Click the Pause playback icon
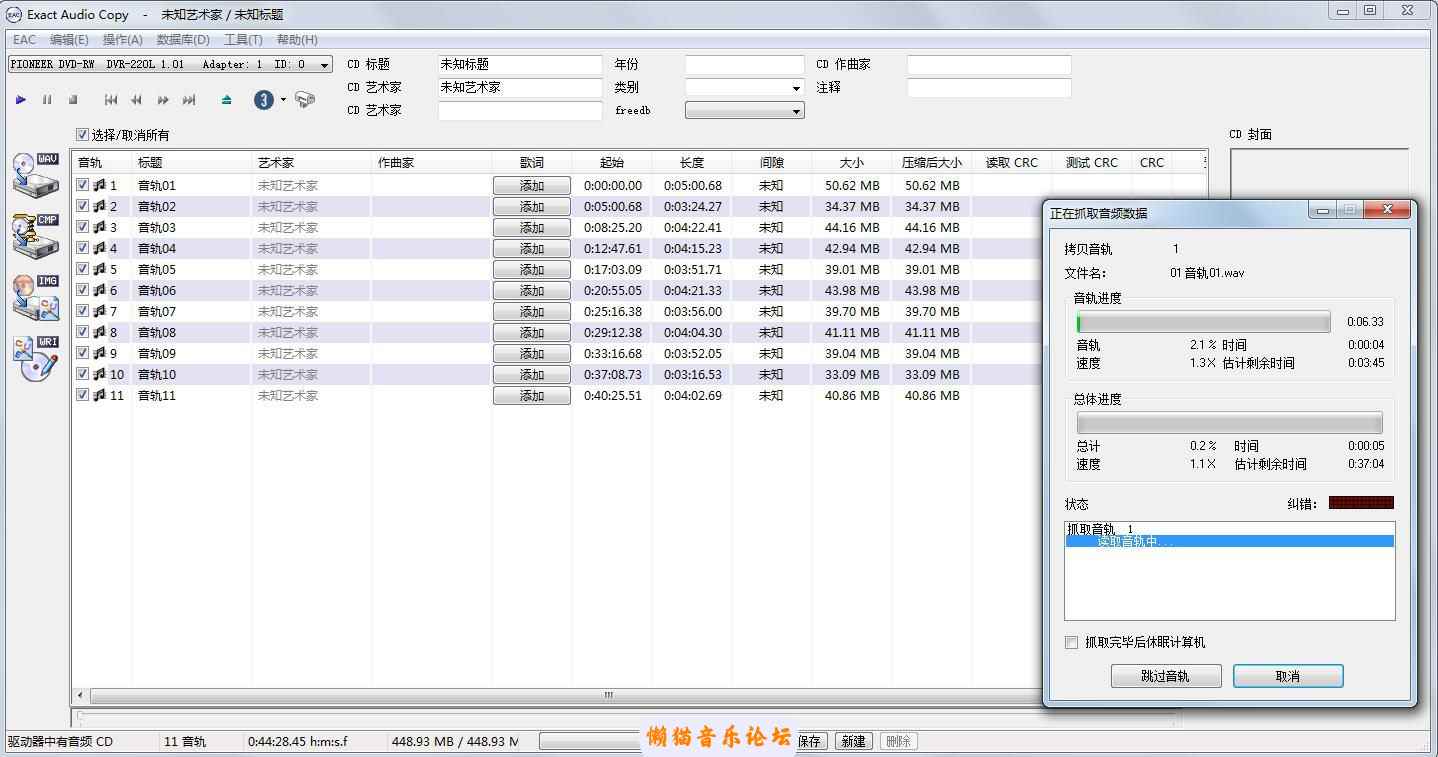This screenshot has width=1438, height=757. coord(47,100)
